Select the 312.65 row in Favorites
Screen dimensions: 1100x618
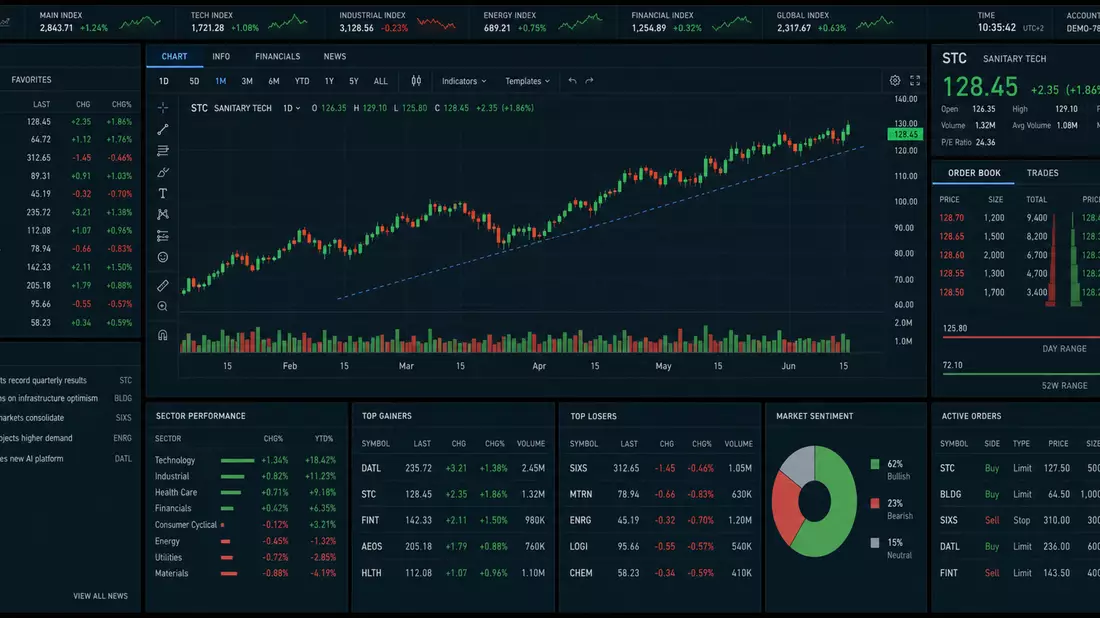click(x=69, y=158)
